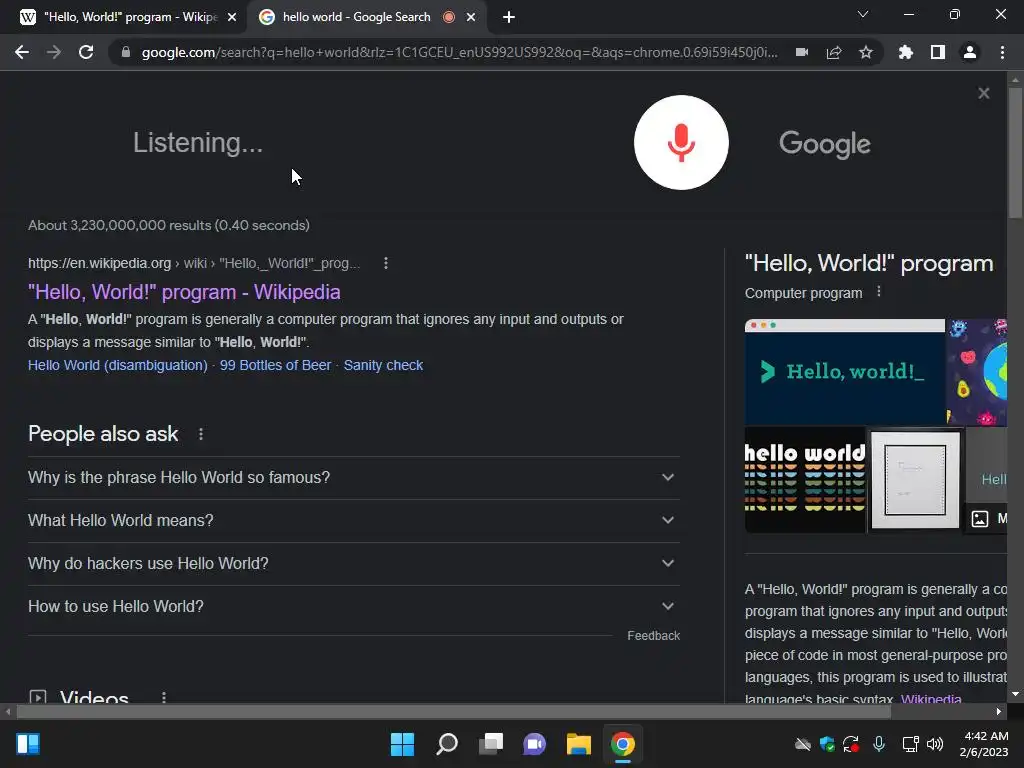This screenshot has height=768, width=1024.
Task: Click the vertical page scrollbar
Action: click(1015, 152)
